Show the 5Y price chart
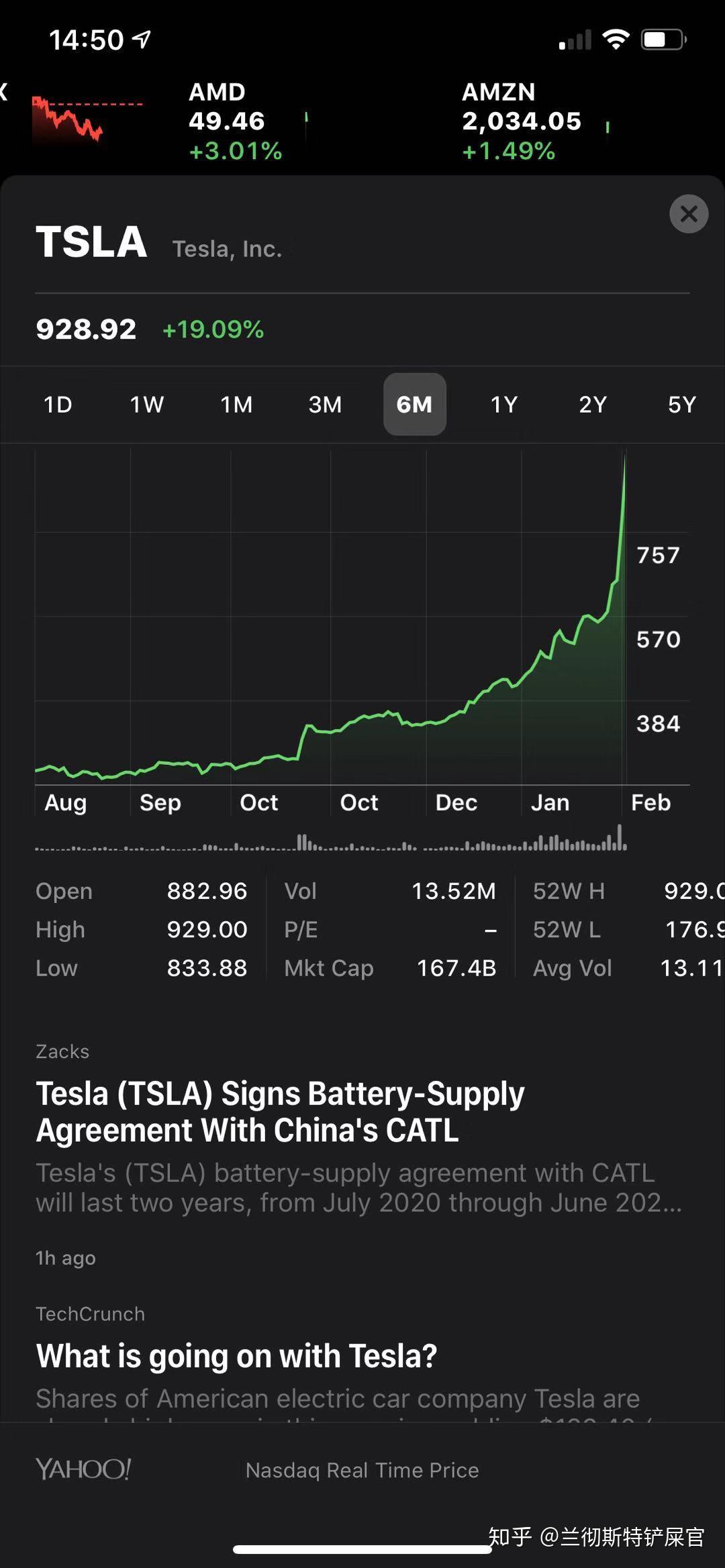The width and height of the screenshot is (725, 1568). pos(681,405)
